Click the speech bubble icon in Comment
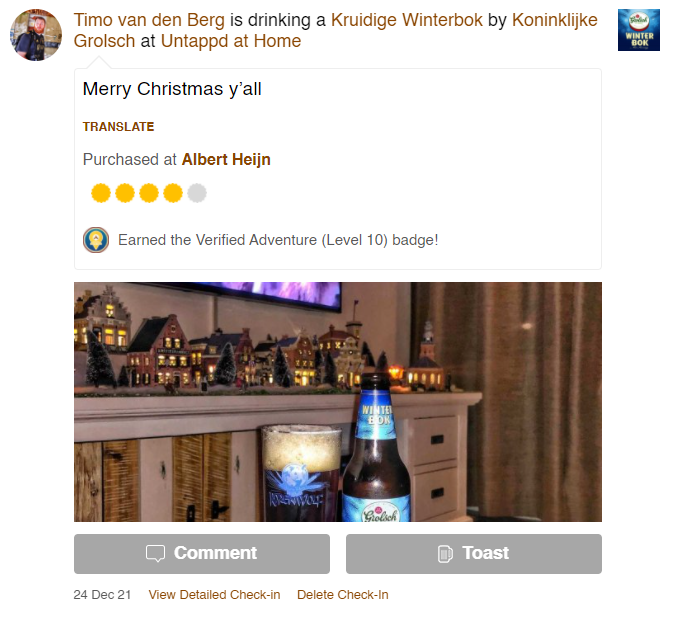The height and width of the screenshot is (618, 682). tap(155, 553)
